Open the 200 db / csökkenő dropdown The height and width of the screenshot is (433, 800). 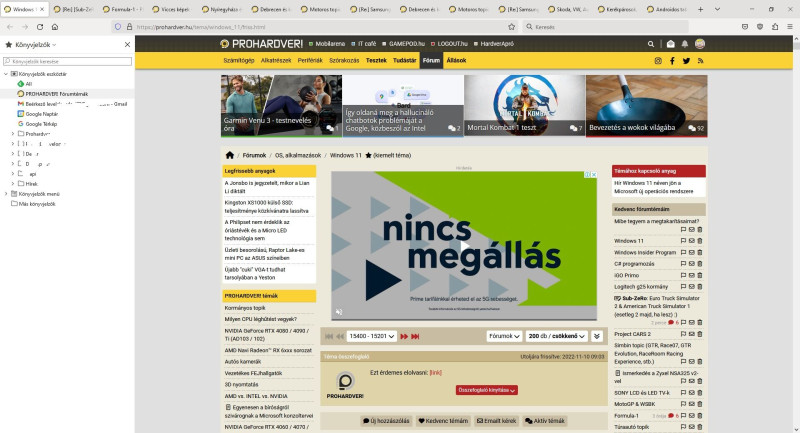point(557,336)
